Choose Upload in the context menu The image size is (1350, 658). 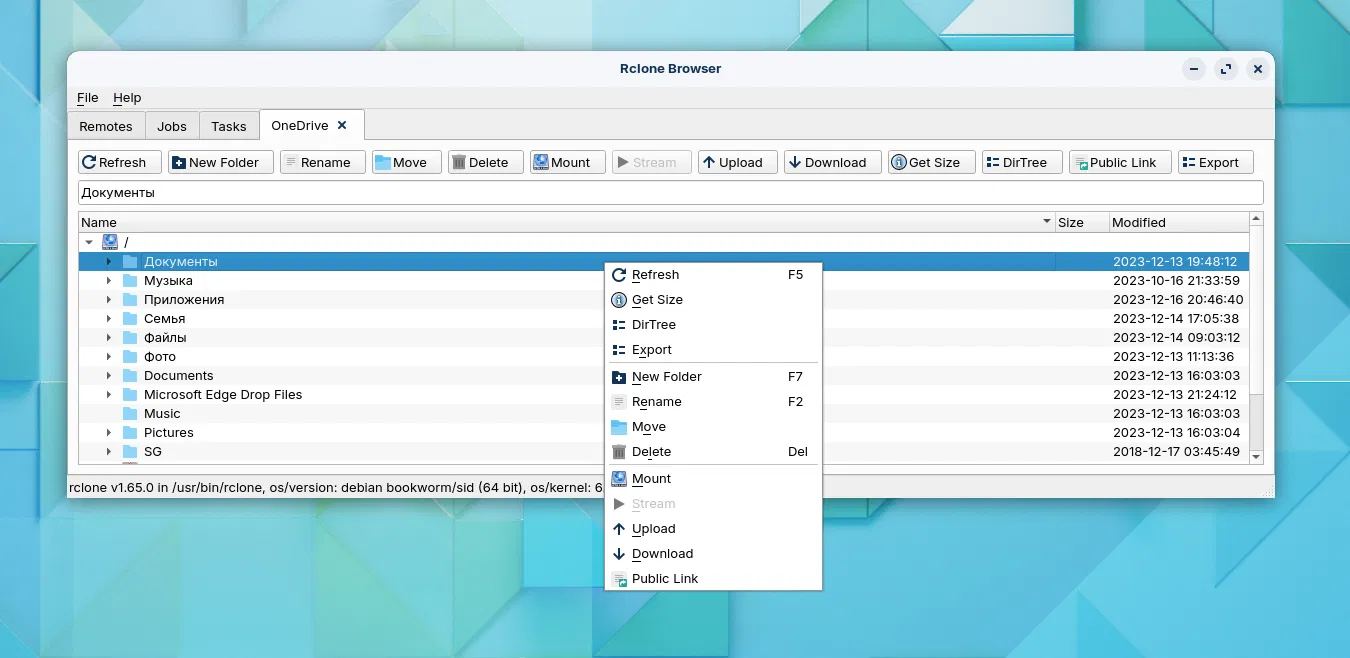[x=713, y=529]
